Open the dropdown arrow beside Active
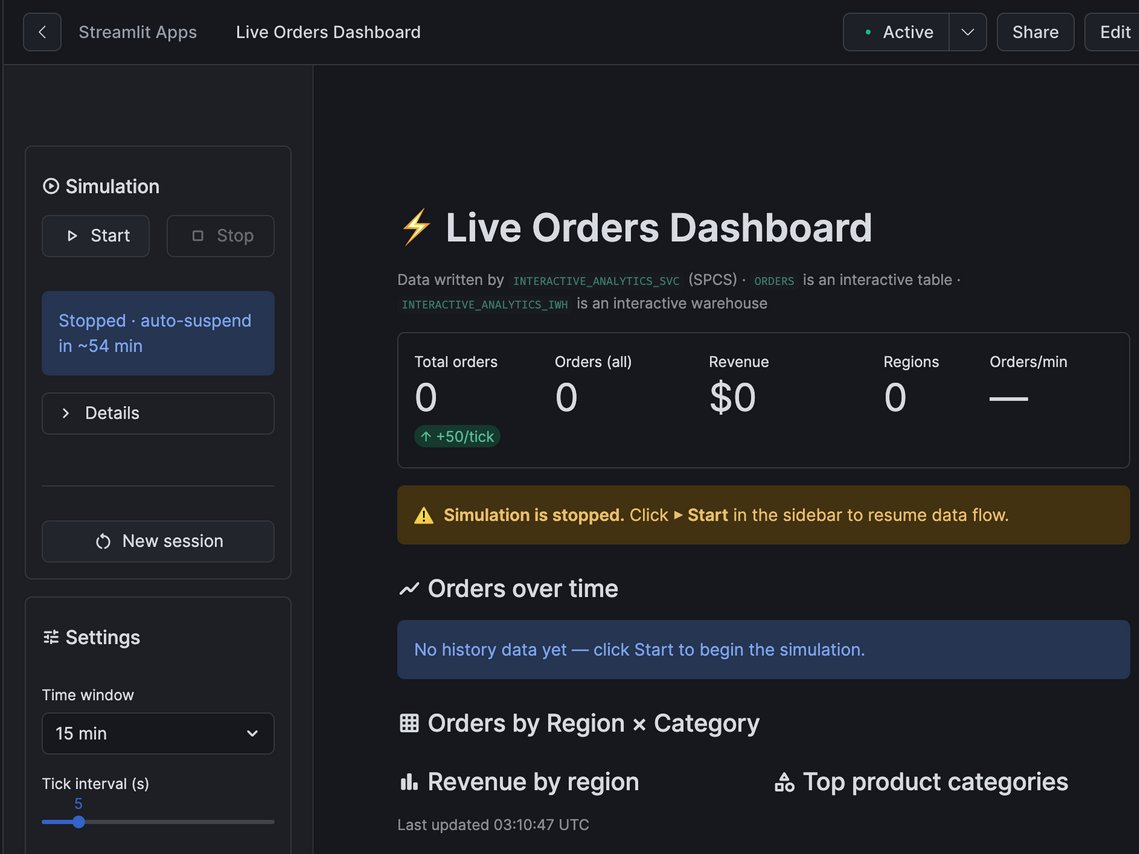1139x854 pixels. (968, 32)
